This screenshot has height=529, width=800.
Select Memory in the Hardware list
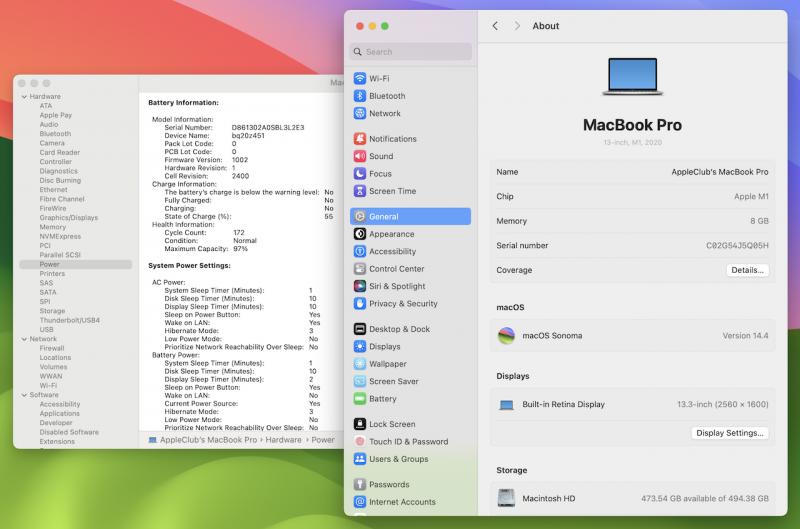[x=53, y=227]
